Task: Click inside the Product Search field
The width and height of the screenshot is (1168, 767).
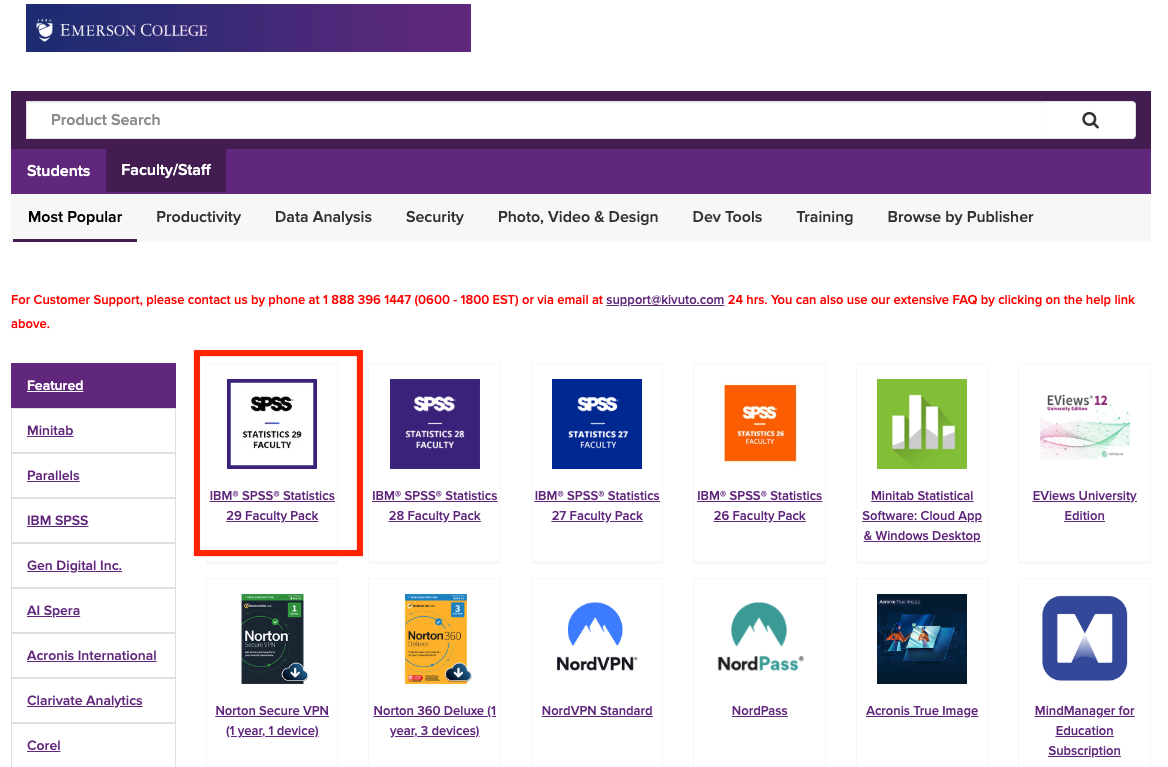Action: tap(400, 119)
